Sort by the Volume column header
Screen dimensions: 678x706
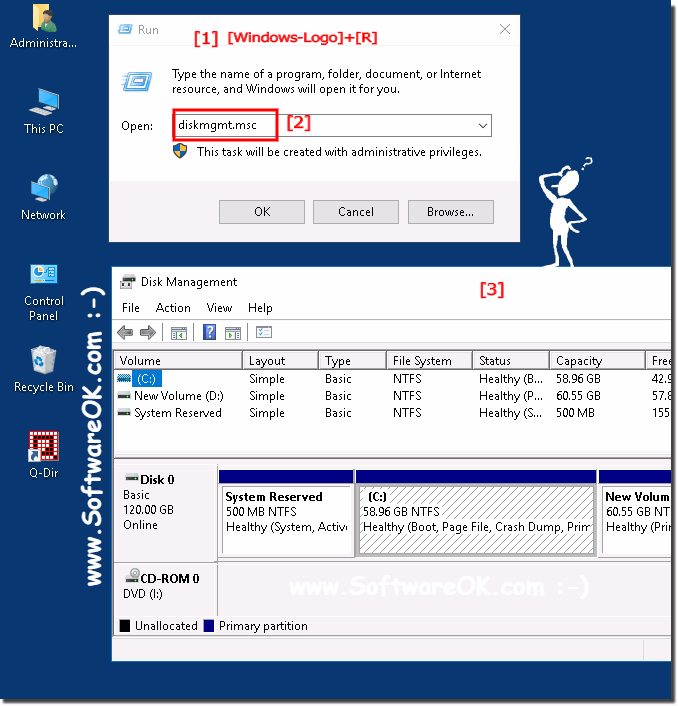(178, 361)
